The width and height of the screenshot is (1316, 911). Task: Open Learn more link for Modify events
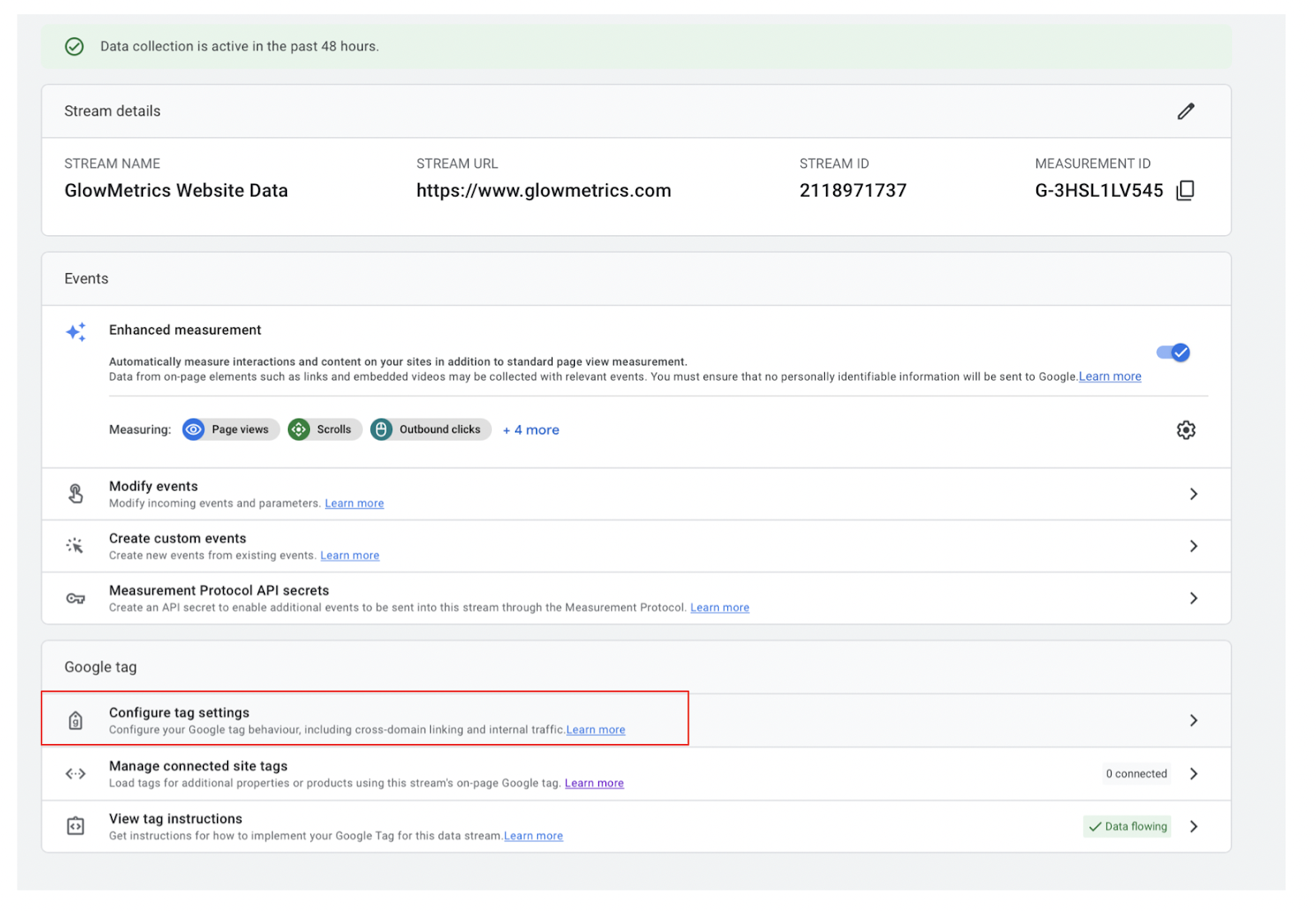pos(354,503)
